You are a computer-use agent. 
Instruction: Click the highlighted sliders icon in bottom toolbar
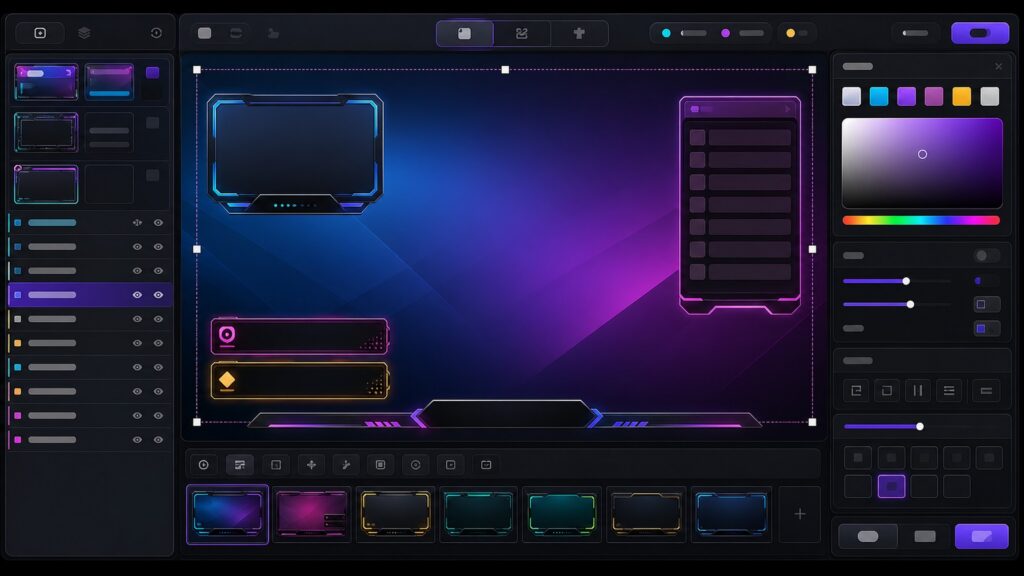tap(240, 464)
